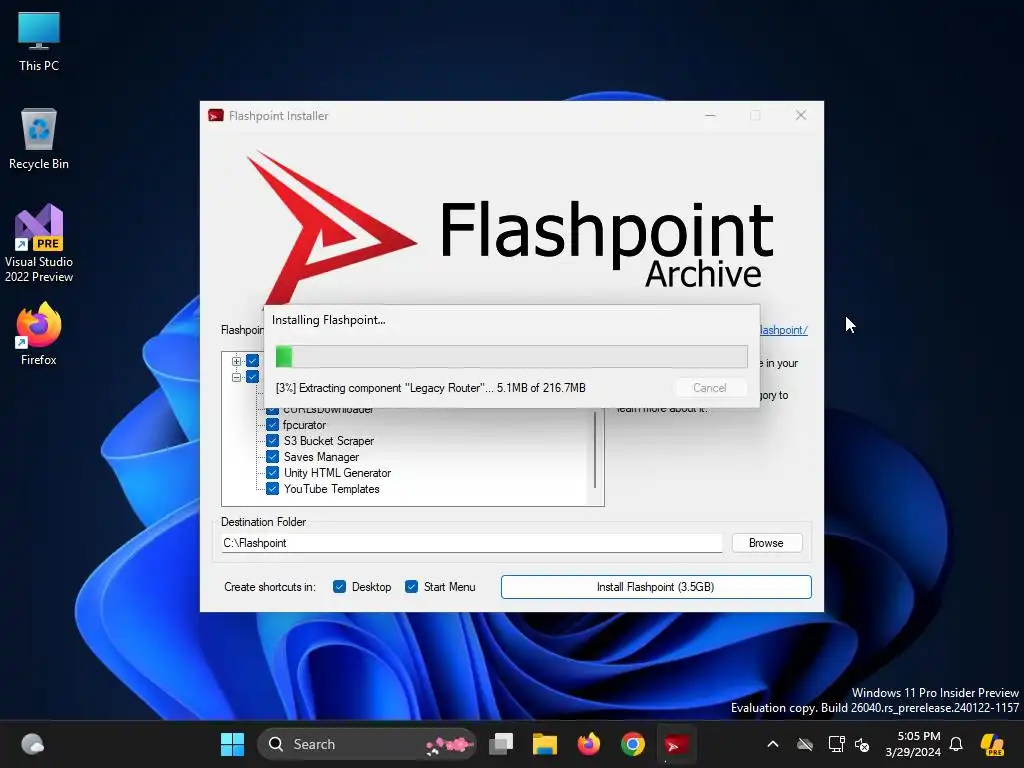Select the Unity HTML Generator item
The width and height of the screenshot is (1024, 768).
(337, 473)
